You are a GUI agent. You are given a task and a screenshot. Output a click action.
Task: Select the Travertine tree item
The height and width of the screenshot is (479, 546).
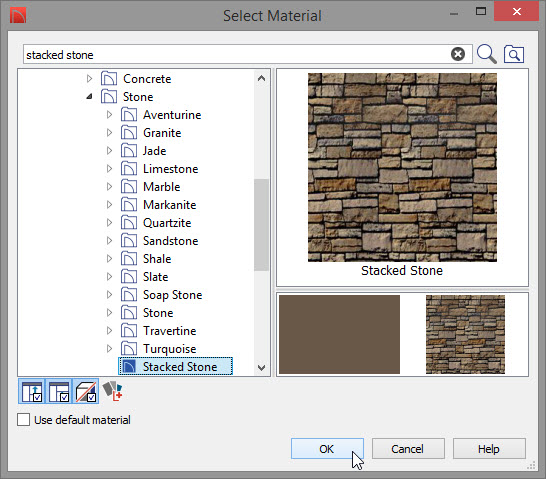[169, 331]
